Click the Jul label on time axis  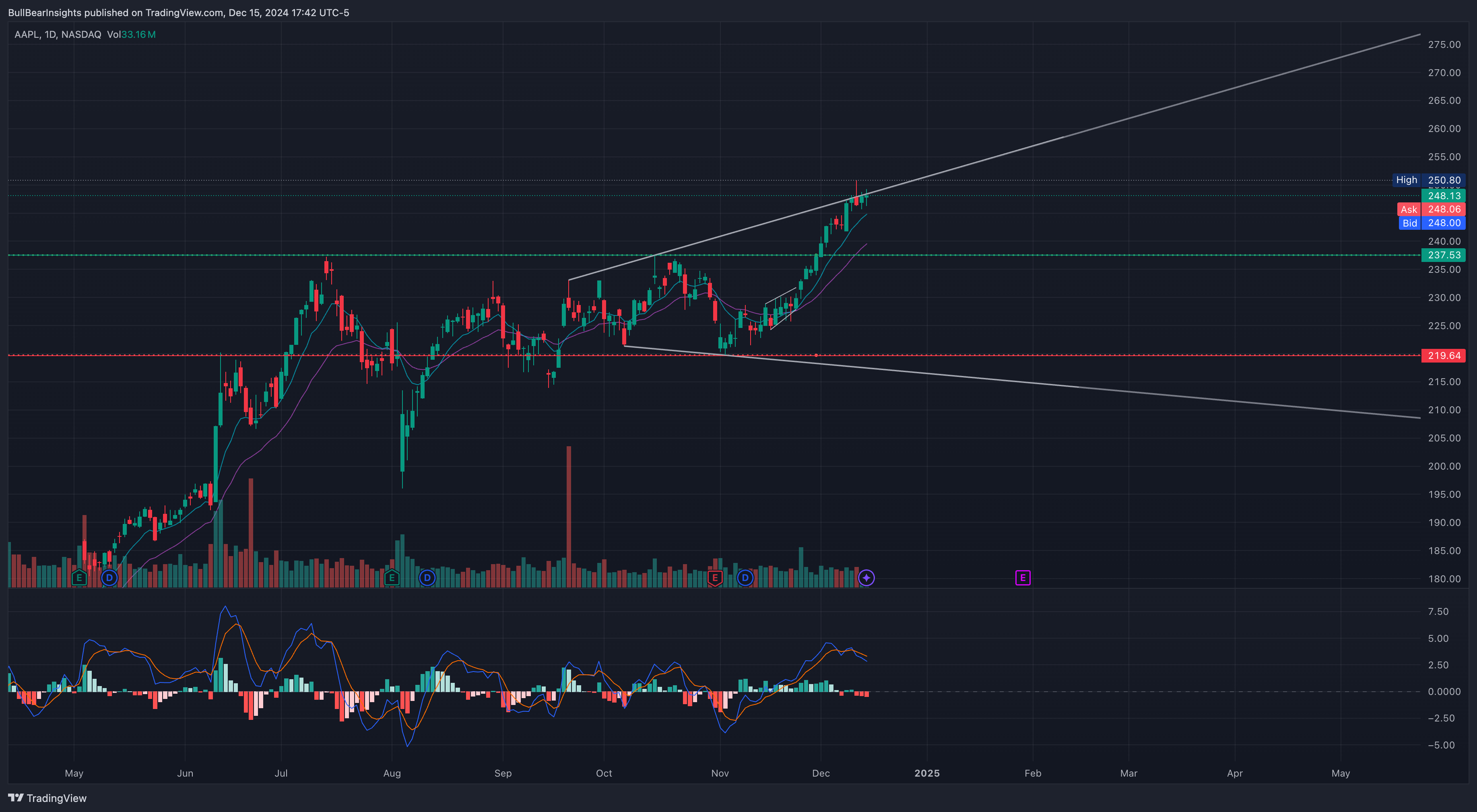281,773
